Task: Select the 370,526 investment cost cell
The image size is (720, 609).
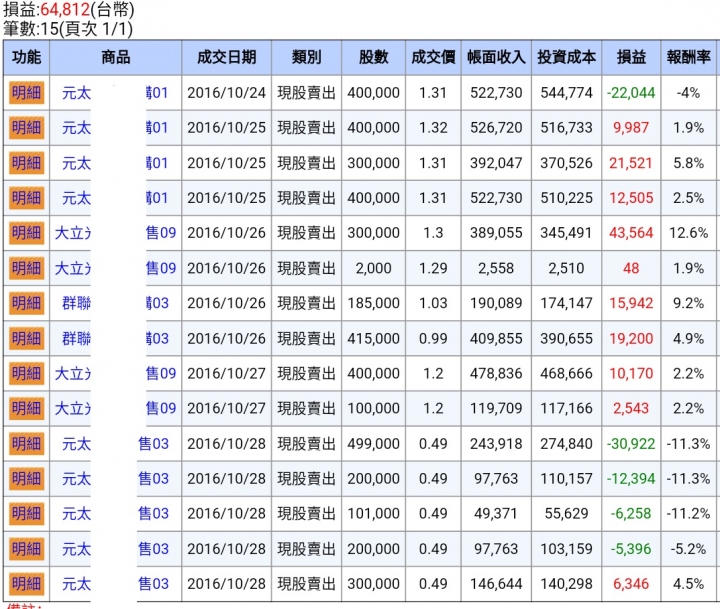Action: click(566, 163)
